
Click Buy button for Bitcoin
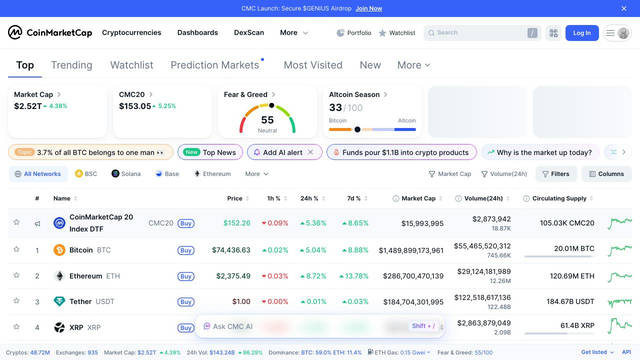coord(186,250)
